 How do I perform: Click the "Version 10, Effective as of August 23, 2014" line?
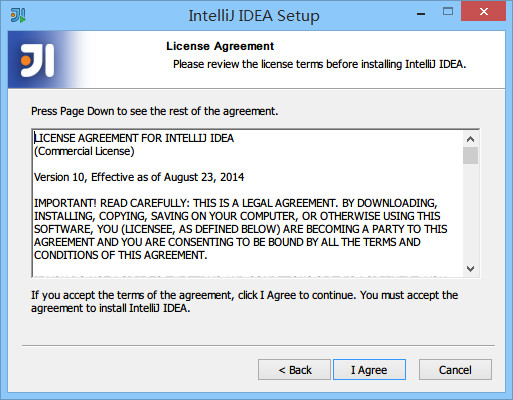(139, 177)
